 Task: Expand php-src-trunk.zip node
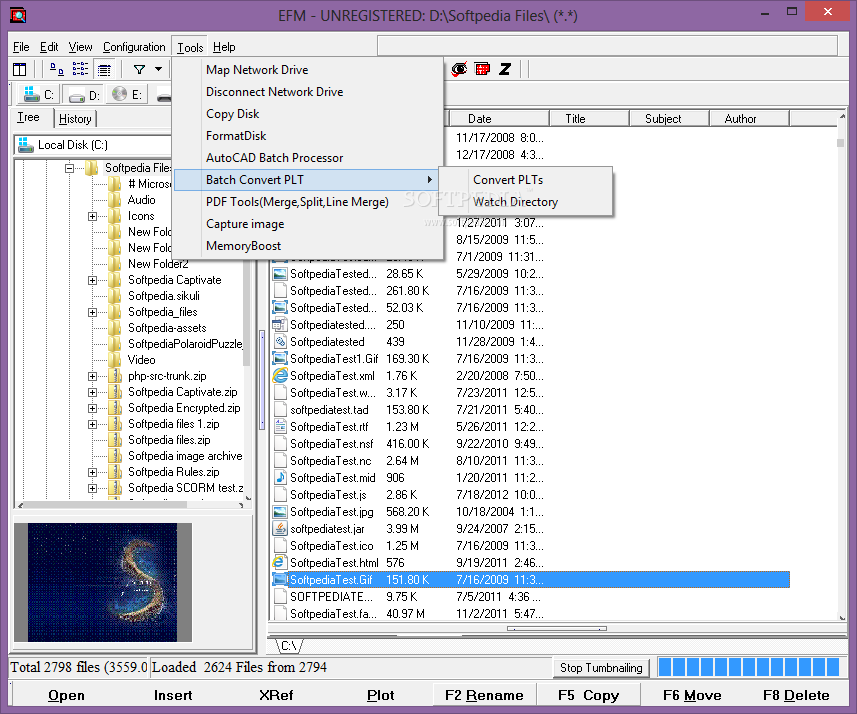tap(92, 376)
